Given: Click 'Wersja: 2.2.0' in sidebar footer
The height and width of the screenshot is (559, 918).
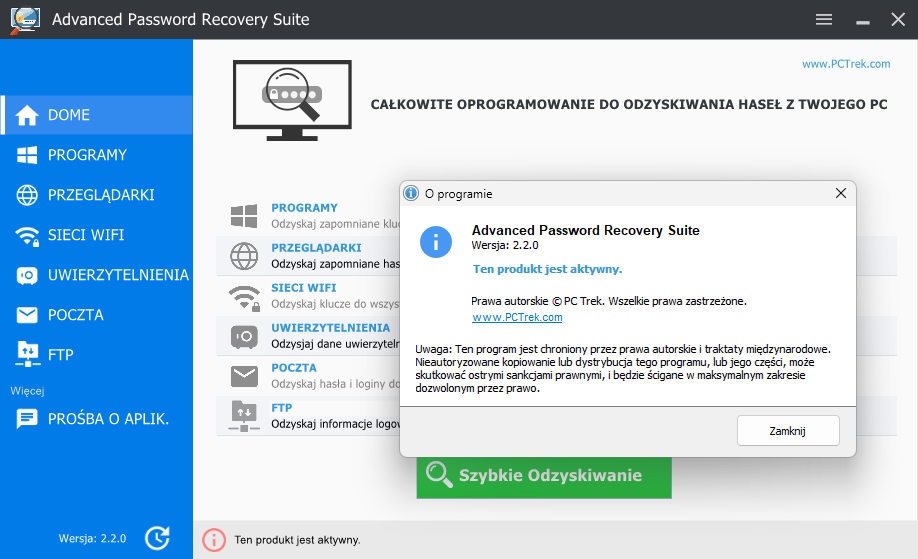Looking at the screenshot, I should pyautogui.click(x=93, y=539).
